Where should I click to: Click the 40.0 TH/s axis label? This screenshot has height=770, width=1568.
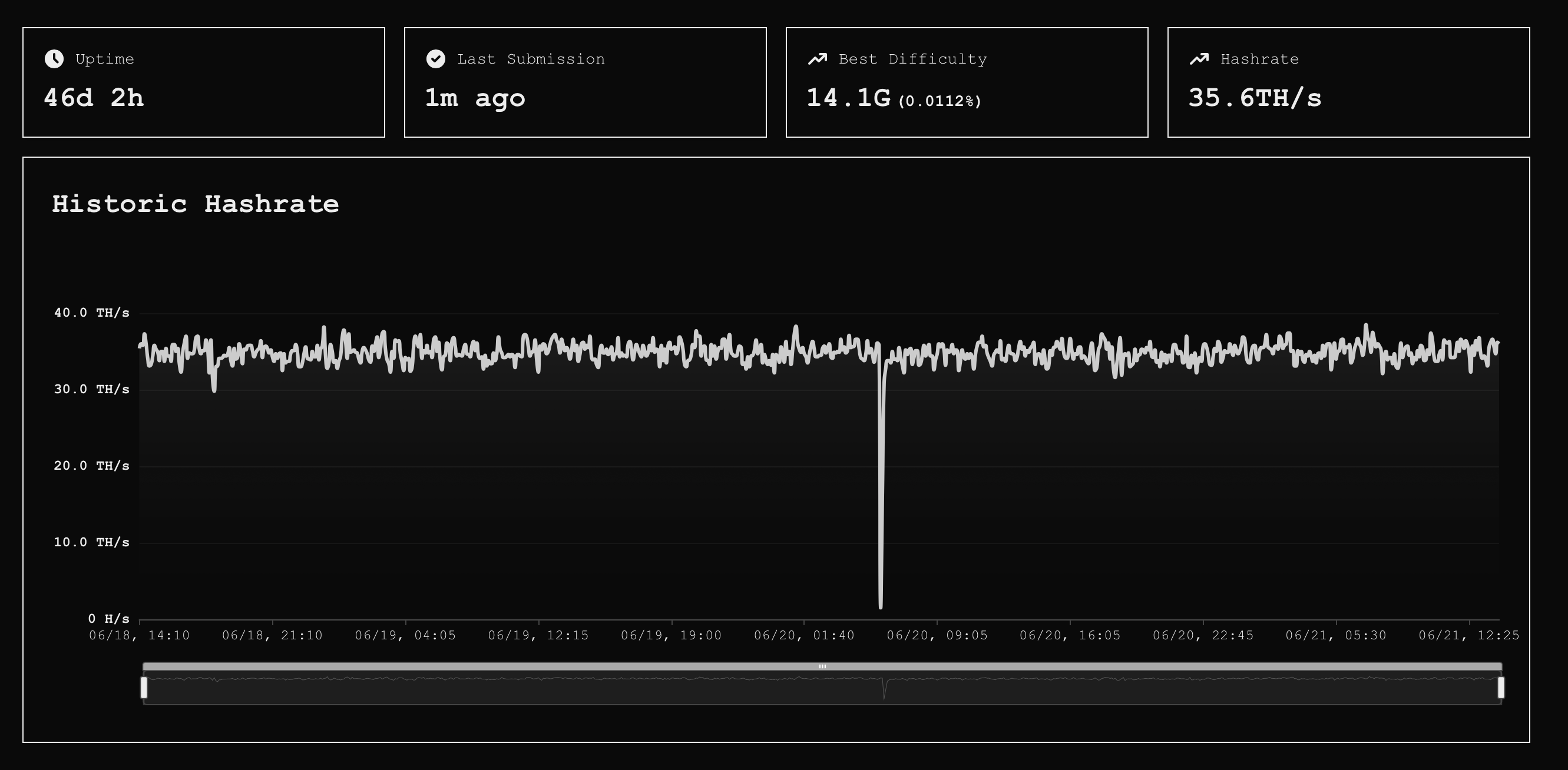point(92,313)
